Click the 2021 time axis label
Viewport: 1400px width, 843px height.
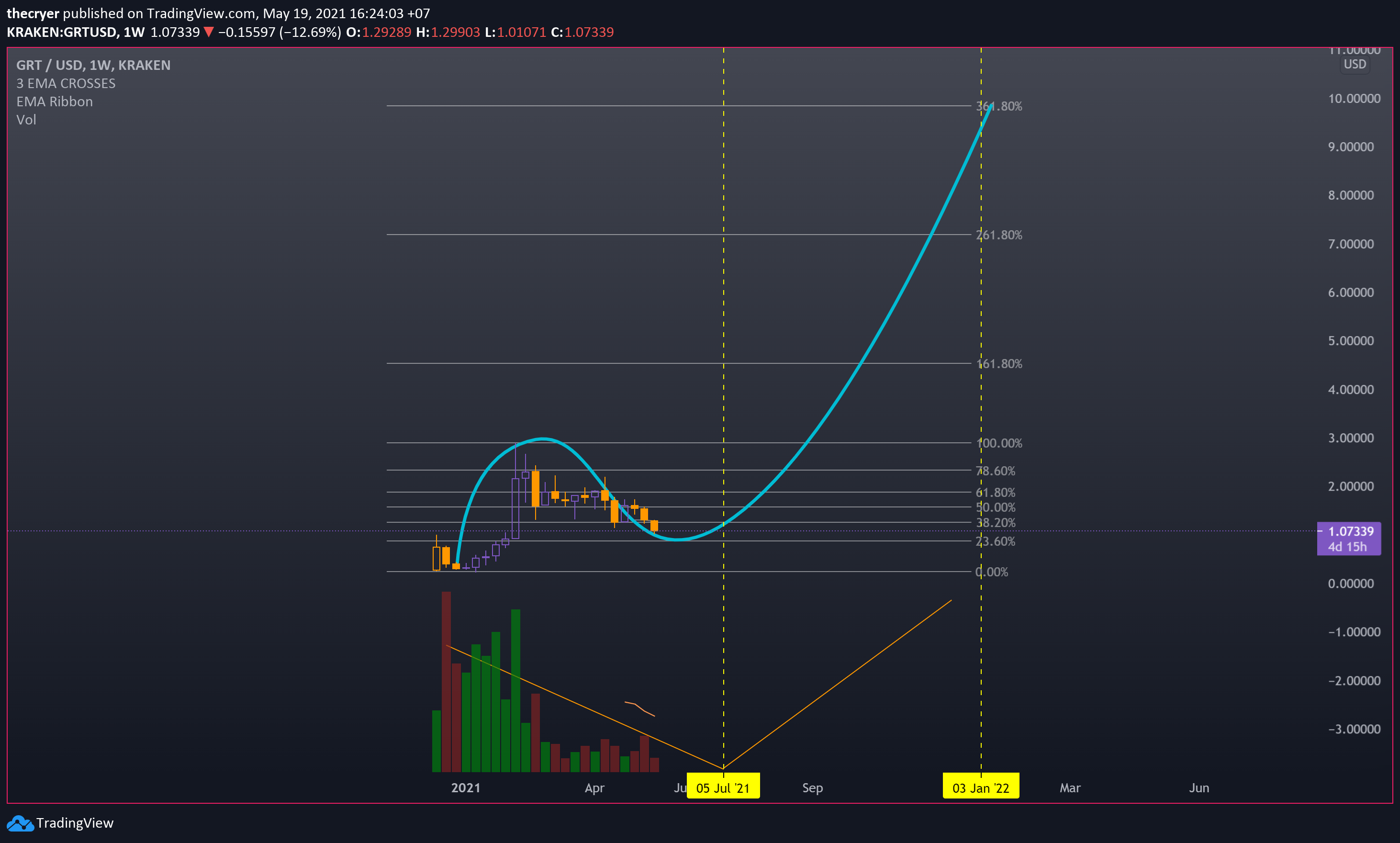point(466,788)
